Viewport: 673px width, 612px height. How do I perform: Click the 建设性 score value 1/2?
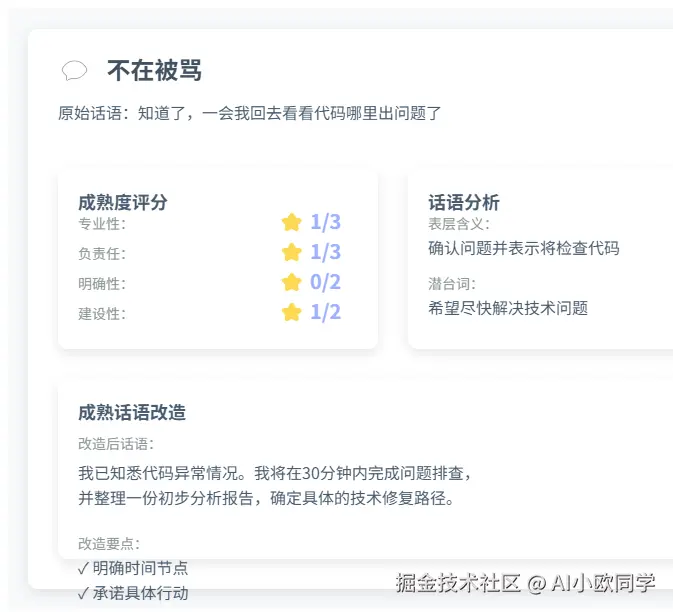click(325, 312)
